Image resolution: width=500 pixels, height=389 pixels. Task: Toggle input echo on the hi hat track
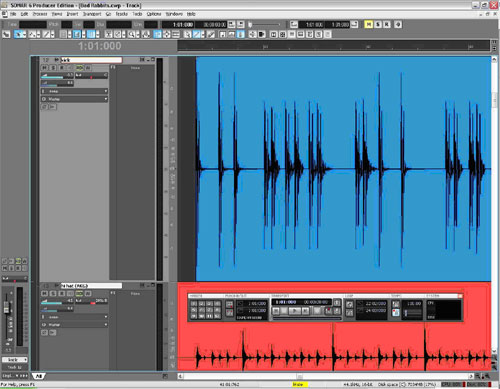(x=70, y=293)
